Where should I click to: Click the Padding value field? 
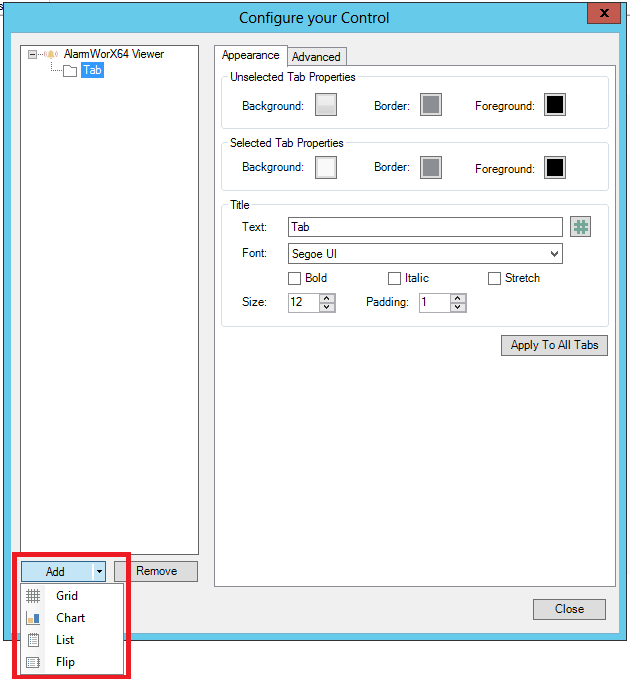pos(435,302)
